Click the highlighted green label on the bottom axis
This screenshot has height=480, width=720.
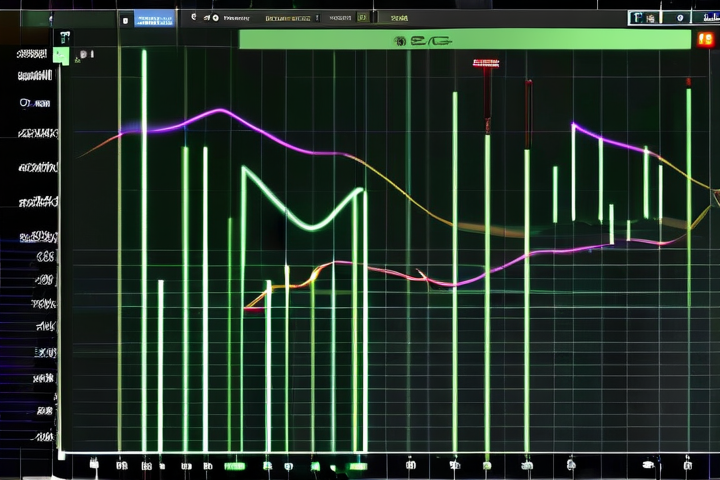235,465
